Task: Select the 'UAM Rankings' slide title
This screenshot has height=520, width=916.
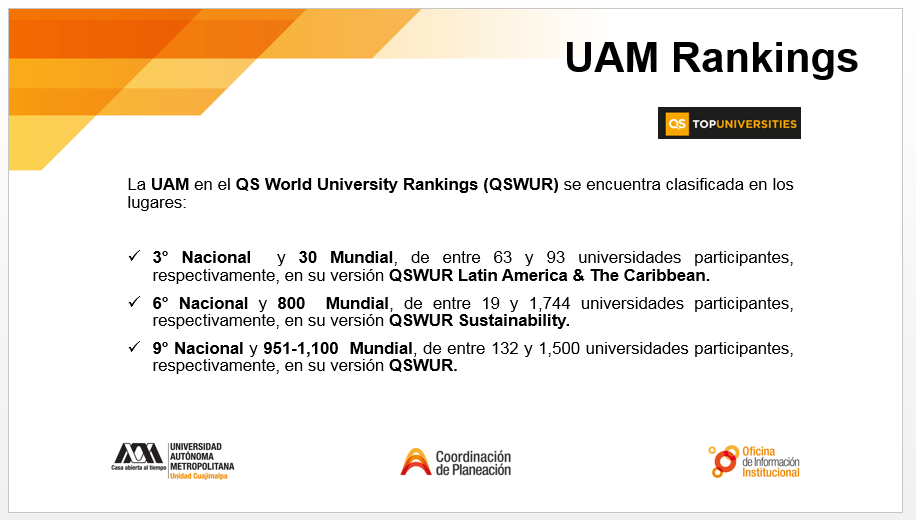Action: click(712, 58)
